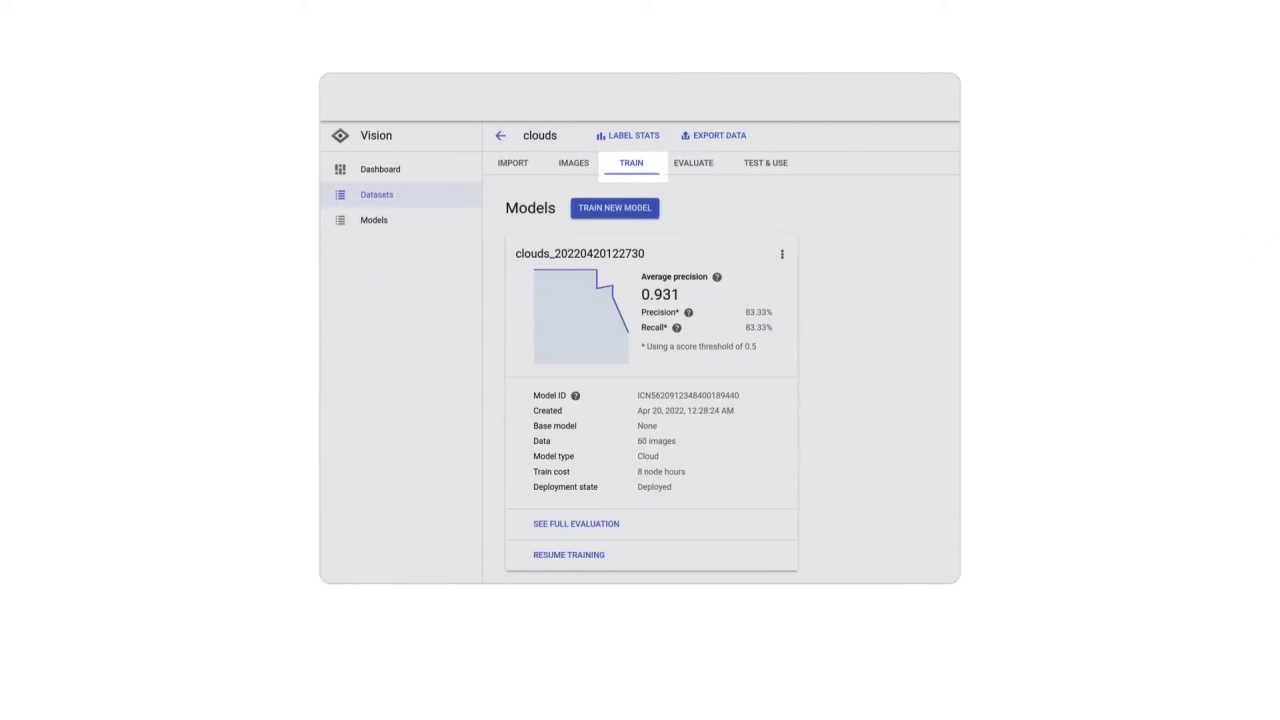
Task: Open the Test & Use tab
Action: 765,163
